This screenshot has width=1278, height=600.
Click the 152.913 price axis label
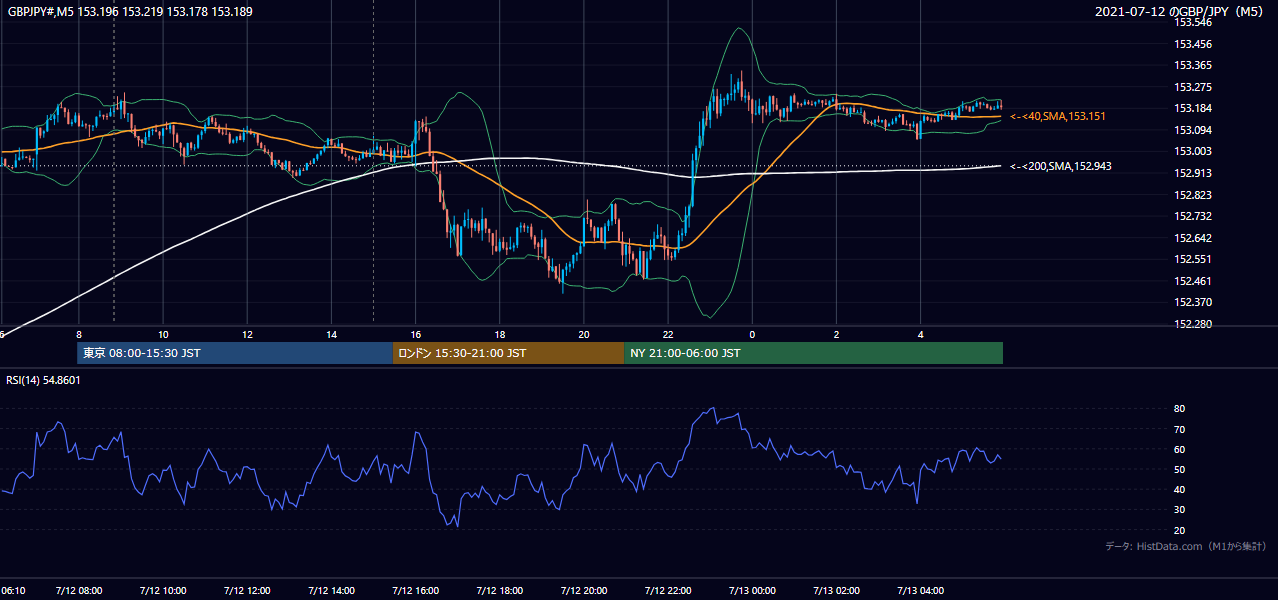pyautogui.click(x=1193, y=173)
